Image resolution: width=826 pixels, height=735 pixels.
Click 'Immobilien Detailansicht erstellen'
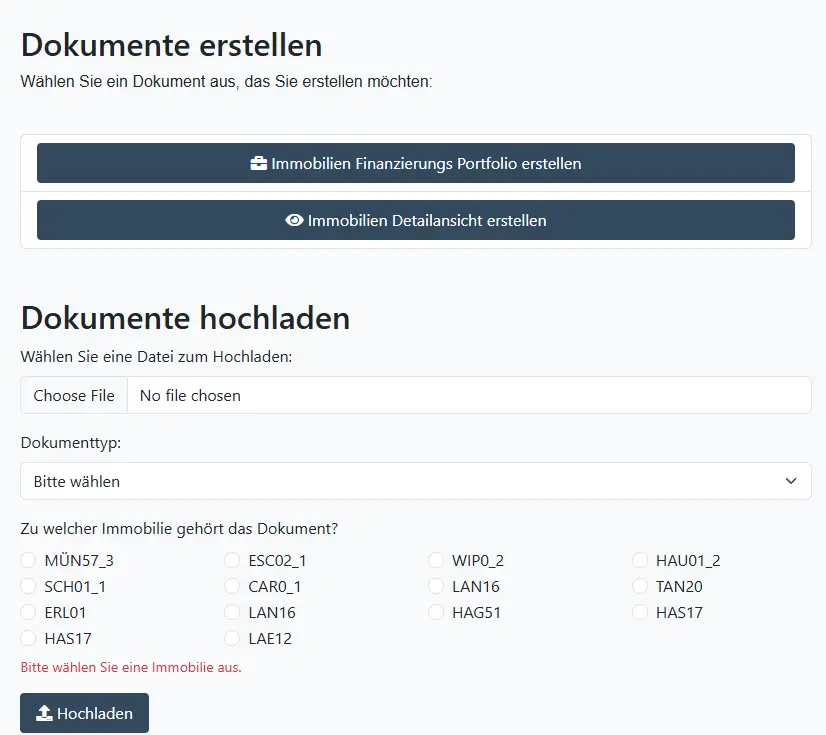pos(416,220)
